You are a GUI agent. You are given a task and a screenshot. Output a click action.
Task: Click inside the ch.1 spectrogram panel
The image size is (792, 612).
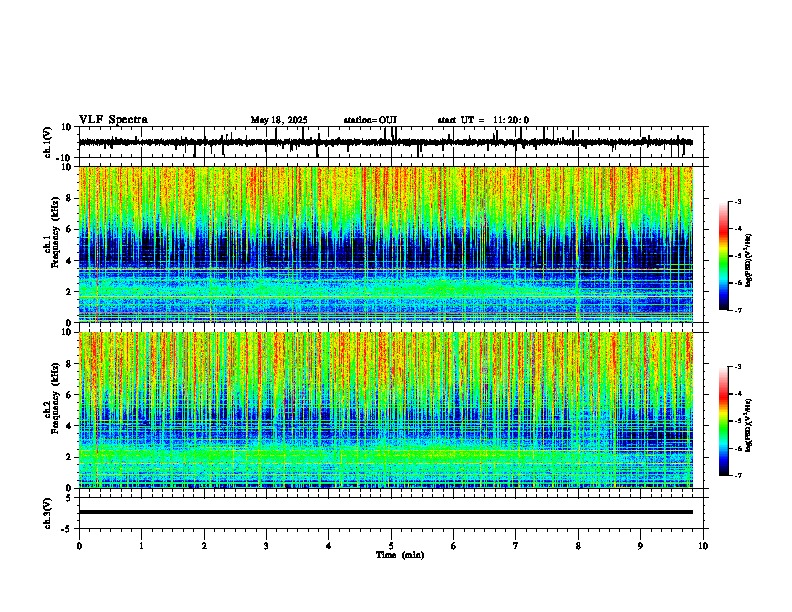pos(385,244)
